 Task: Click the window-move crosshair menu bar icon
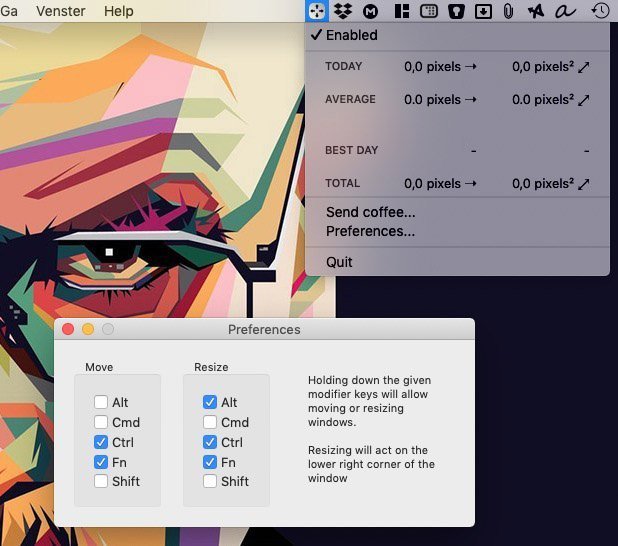(x=317, y=11)
